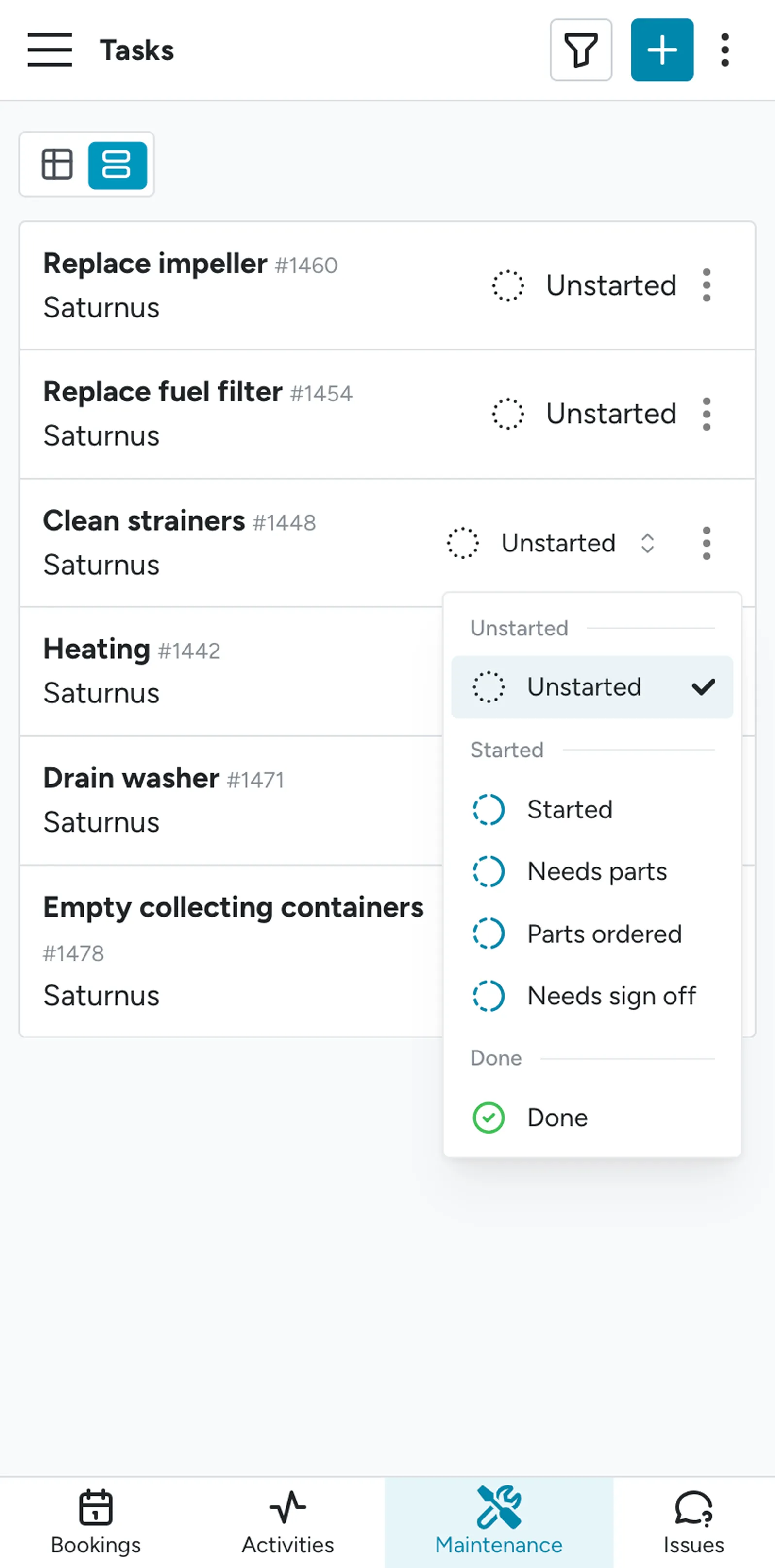This screenshot has height=1568, width=775.
Task: Select the Unstarted status with checkmark
Action: point(591,686)
